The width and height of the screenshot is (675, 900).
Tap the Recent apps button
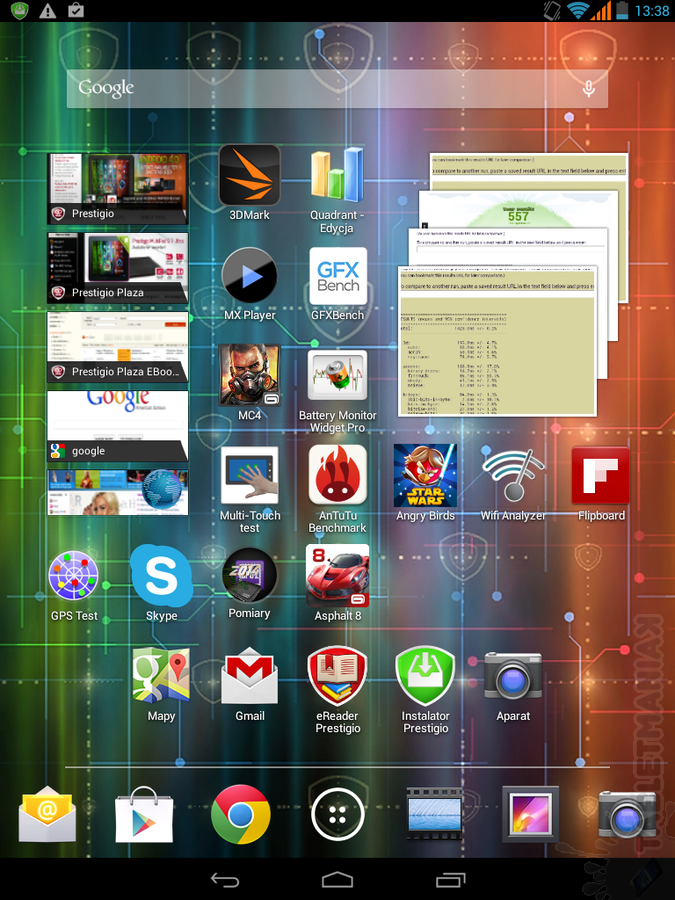(451, 879)
